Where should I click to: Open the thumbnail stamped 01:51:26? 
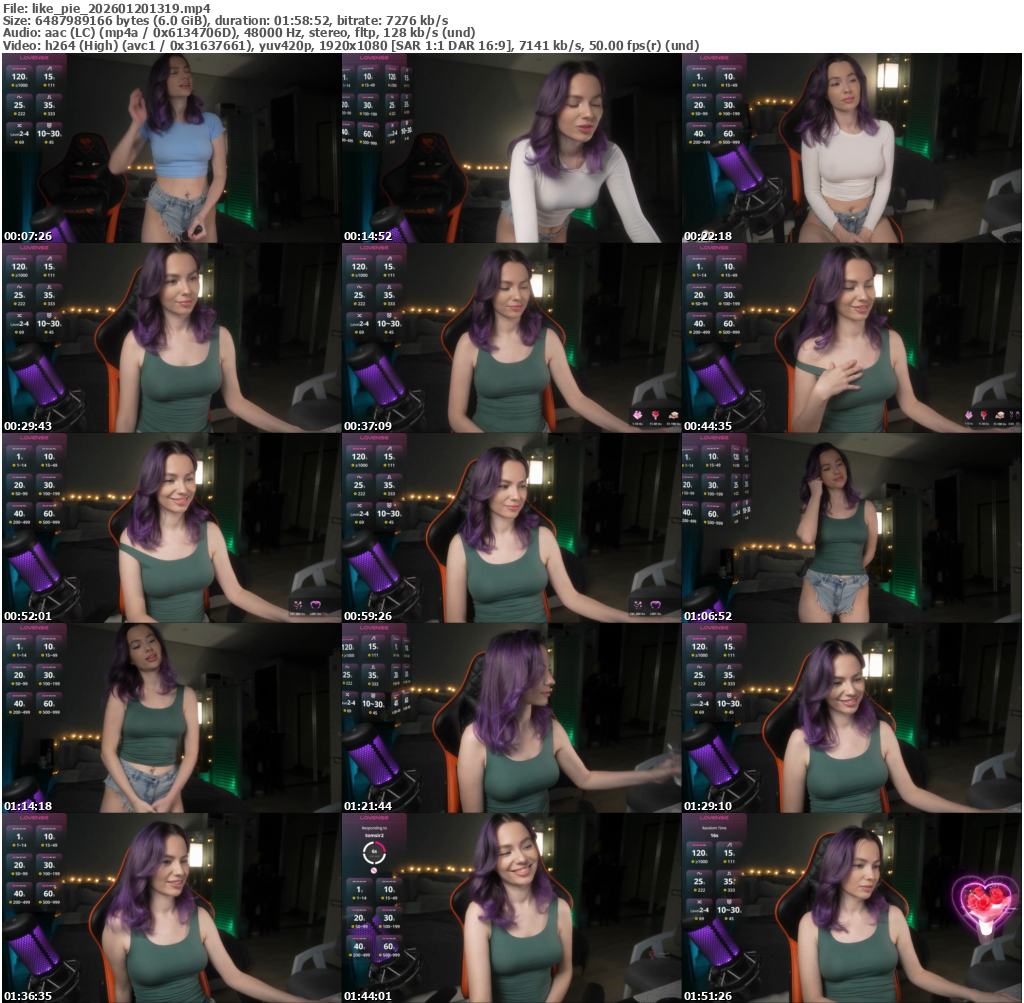click(852, 908)
